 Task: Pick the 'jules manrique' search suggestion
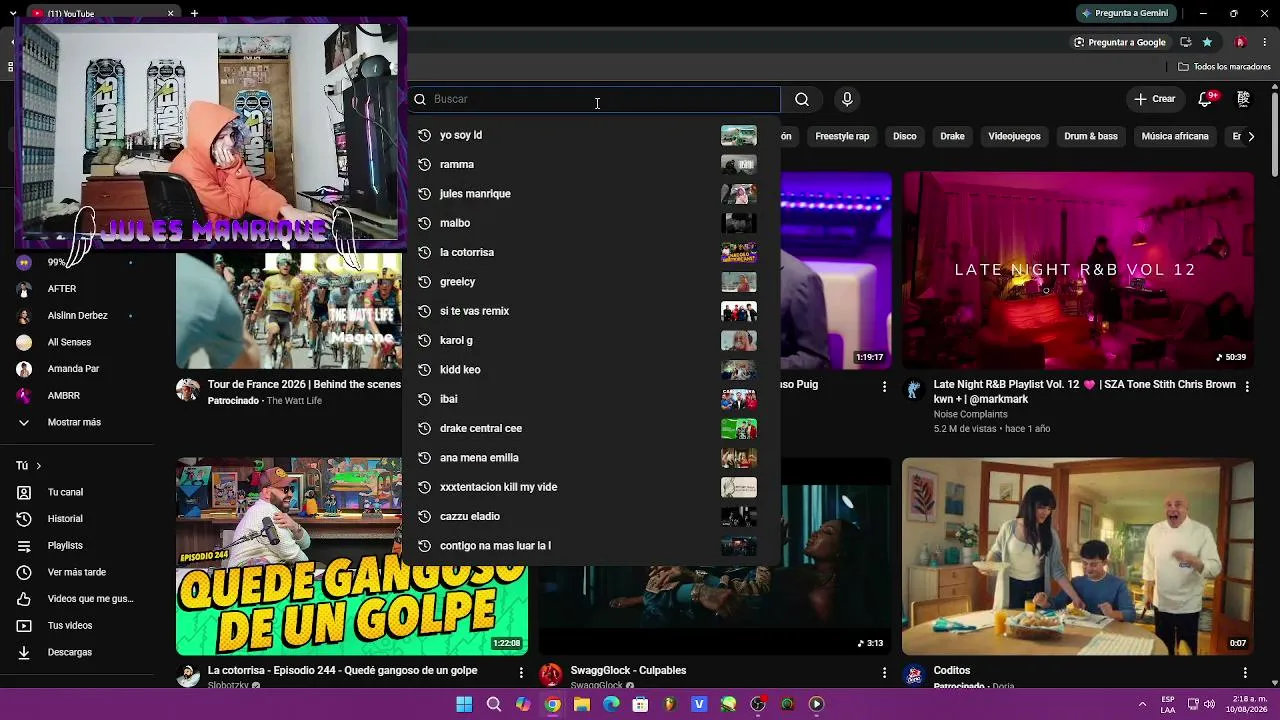(592, 194)
